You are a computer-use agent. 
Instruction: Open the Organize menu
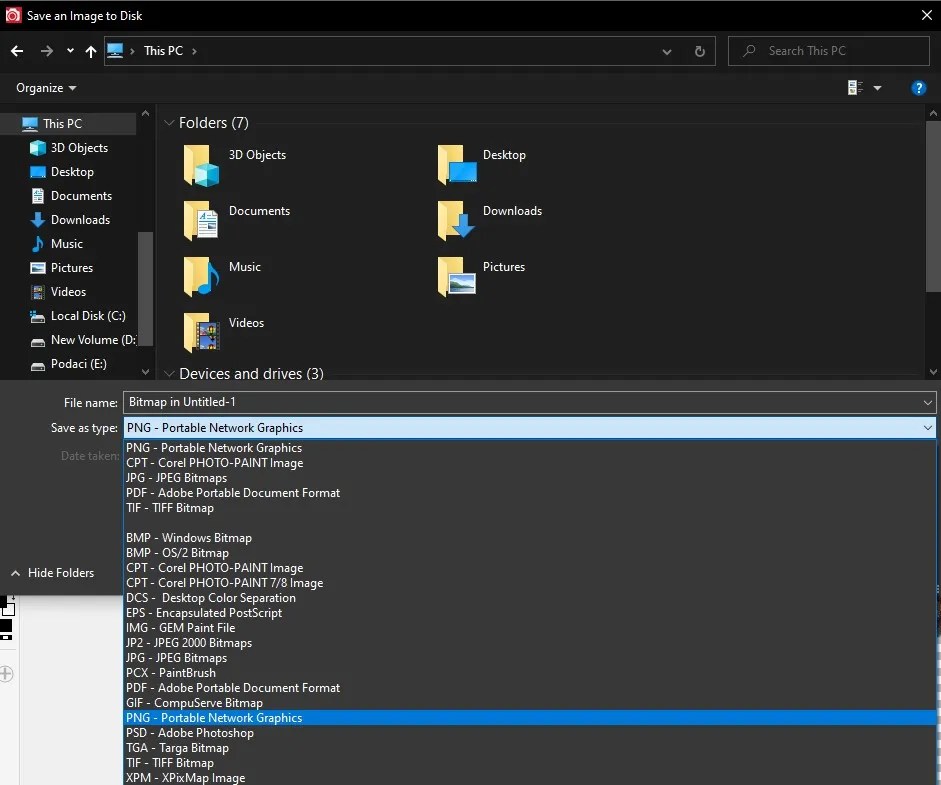[x=46, y=88]
